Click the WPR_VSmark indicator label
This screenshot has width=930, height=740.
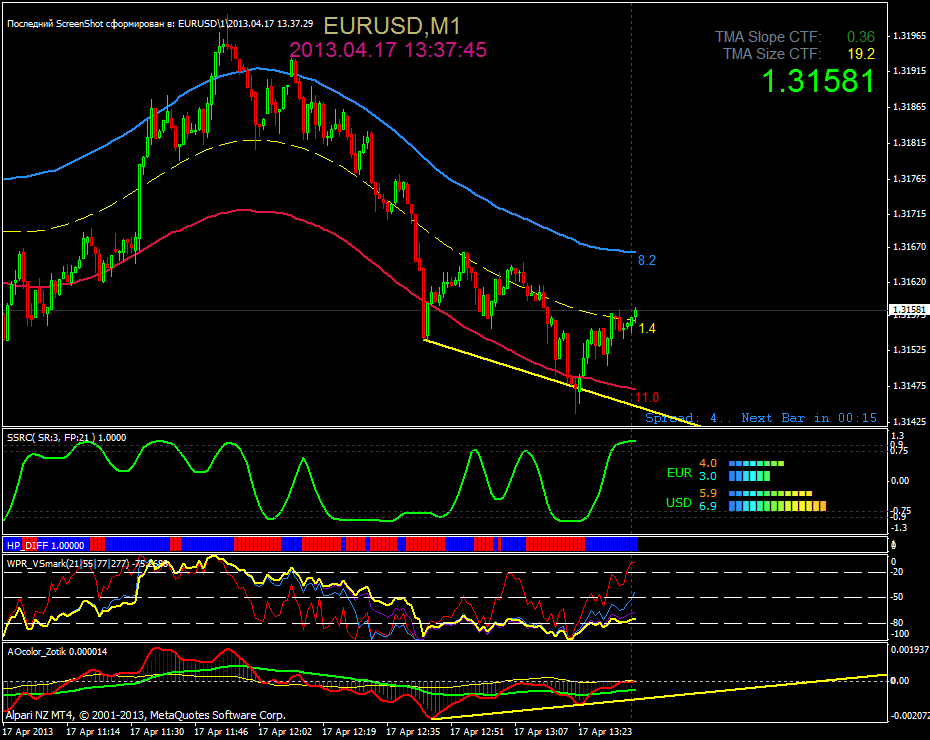[x=87, y=564]
